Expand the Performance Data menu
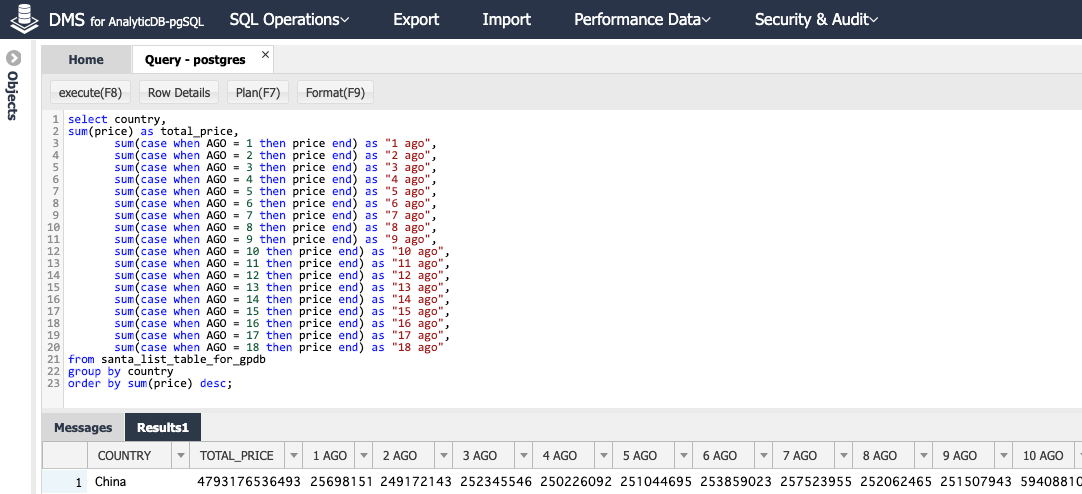1082x494 pixels. click(x=642, y=19)
